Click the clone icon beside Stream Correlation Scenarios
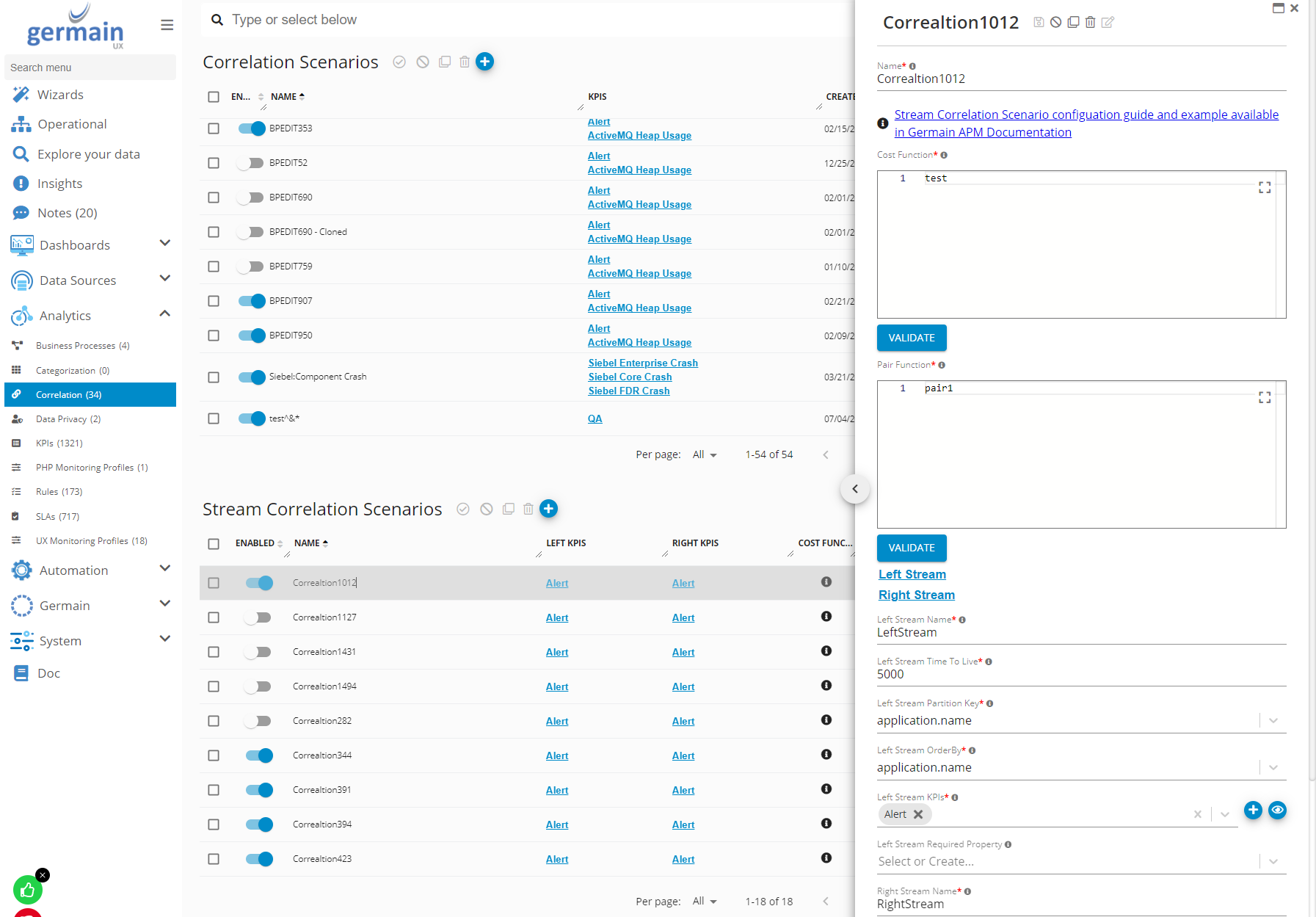 (508, 510)
